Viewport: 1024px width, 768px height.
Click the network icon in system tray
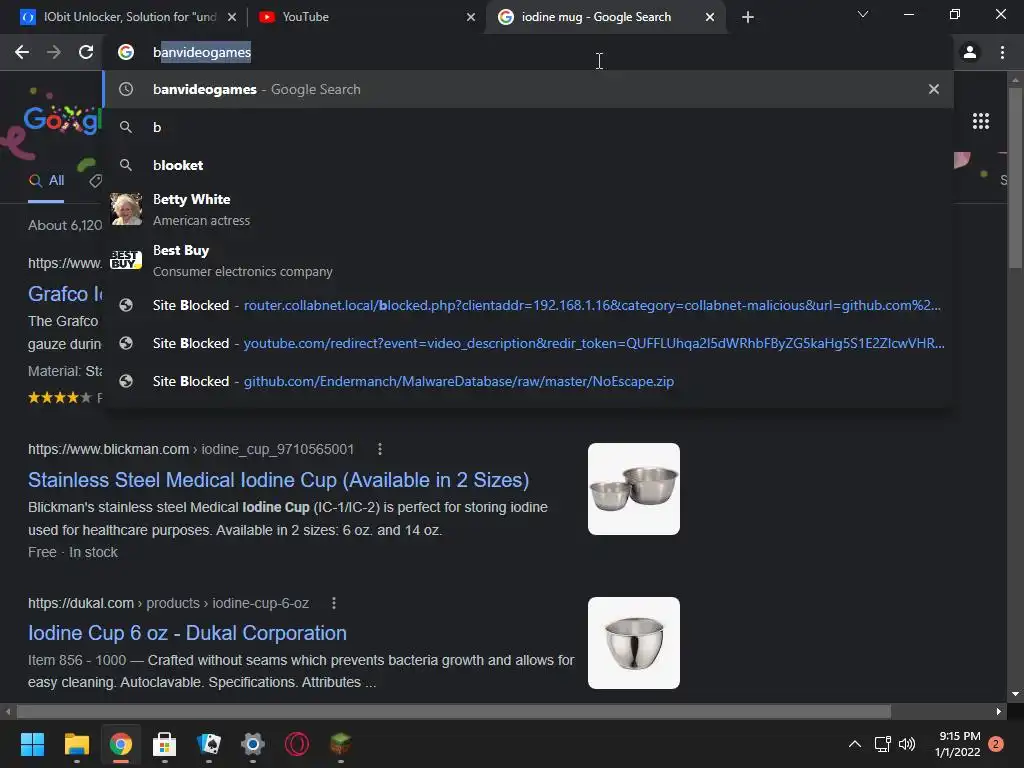[x=882, y=744]
